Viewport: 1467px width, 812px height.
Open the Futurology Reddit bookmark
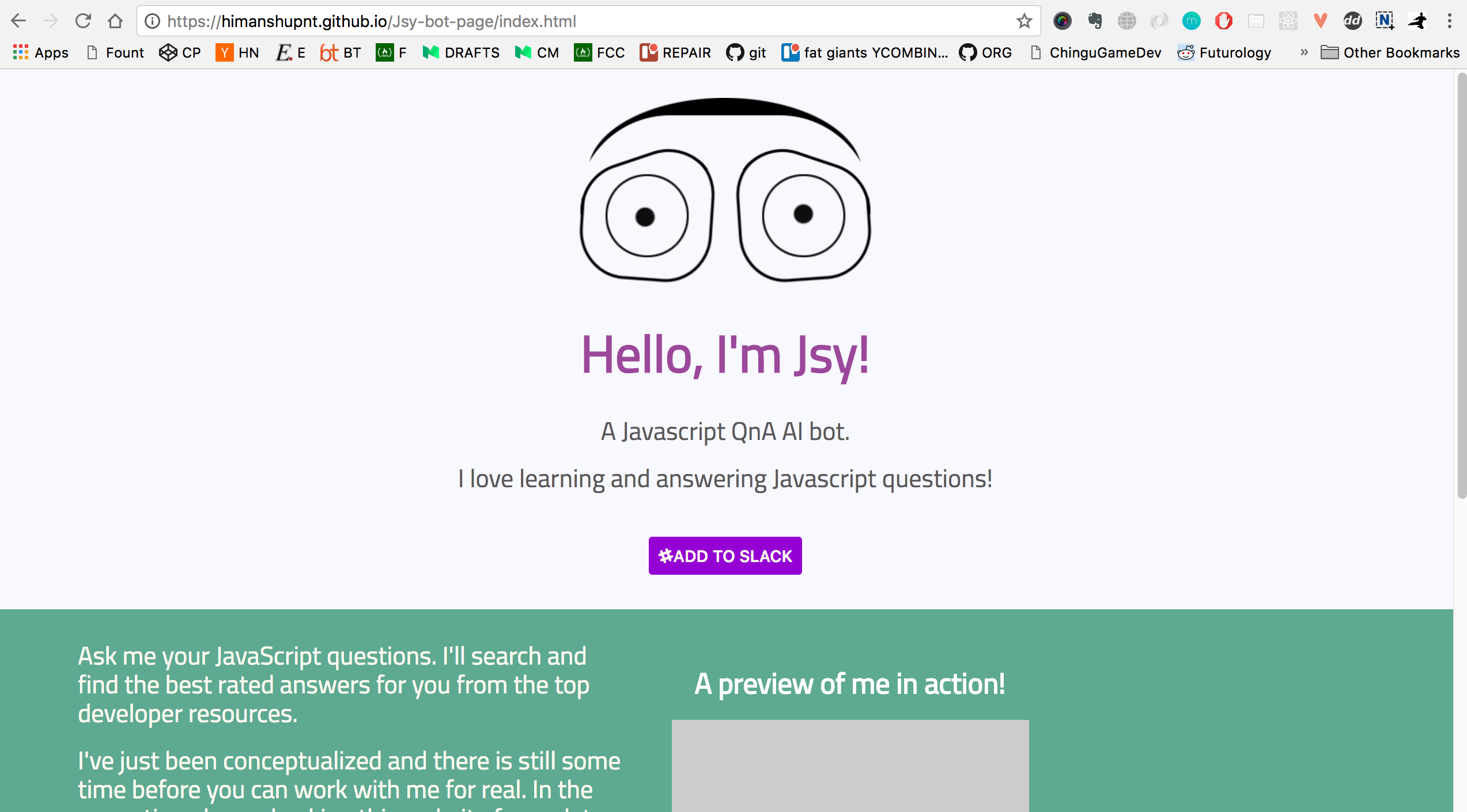tap(1224, 52)
